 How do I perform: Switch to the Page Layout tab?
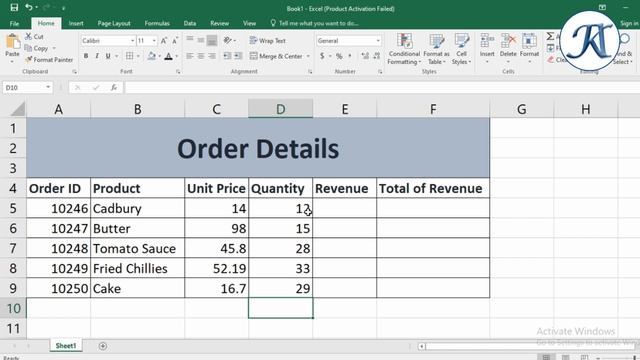click(114, 23)
